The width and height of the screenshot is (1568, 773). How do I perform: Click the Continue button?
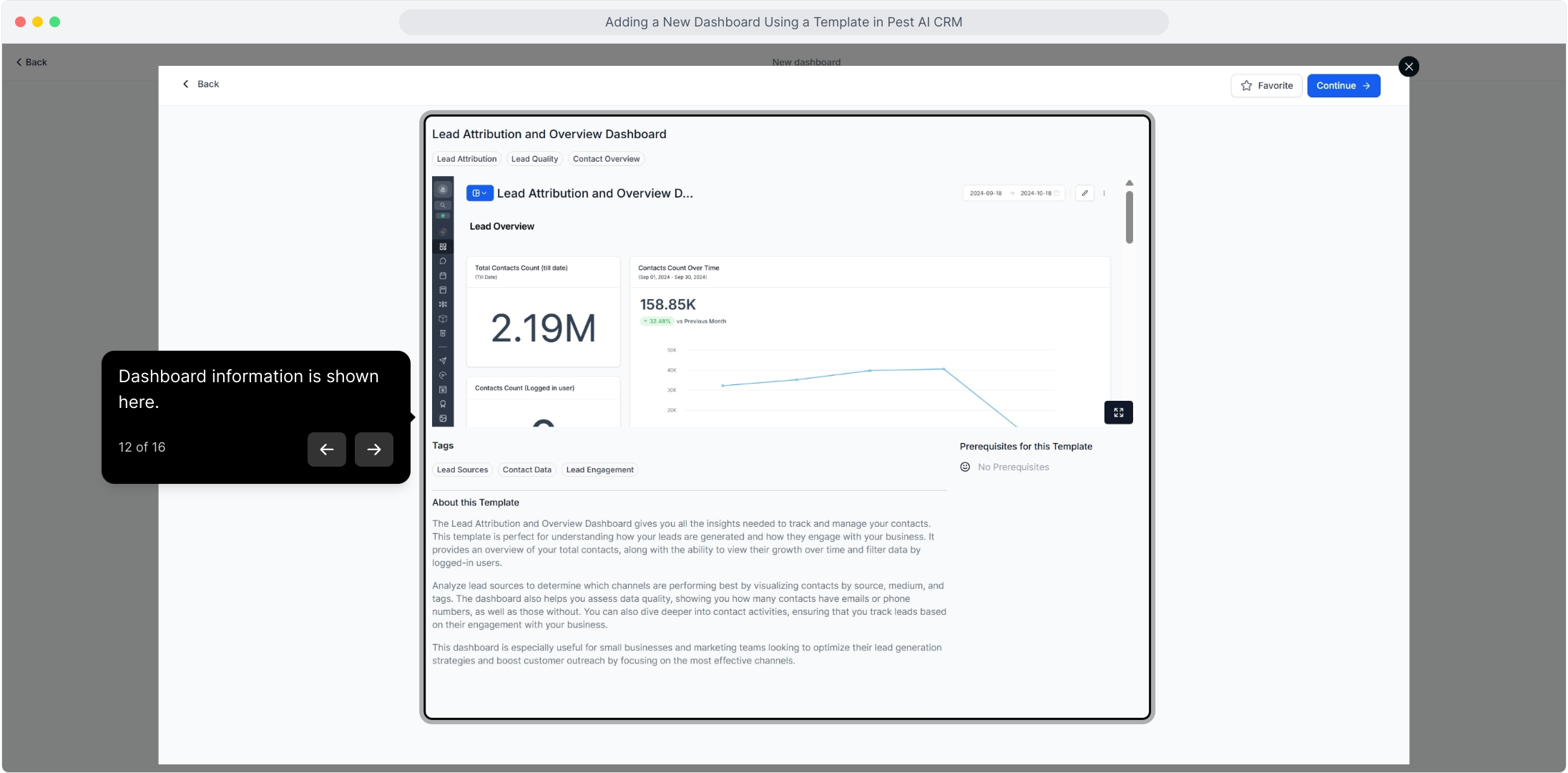(x=1343, y=86)
